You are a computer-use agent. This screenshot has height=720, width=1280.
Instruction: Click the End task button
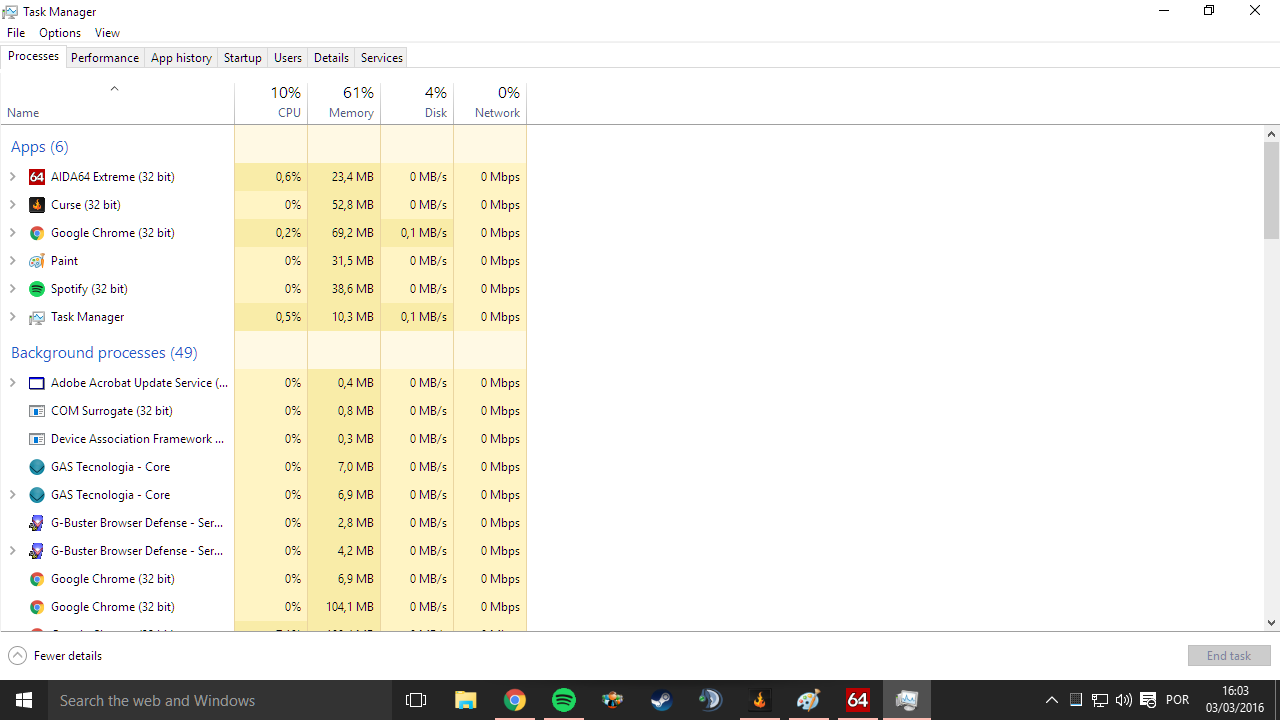coord(1229,656)
